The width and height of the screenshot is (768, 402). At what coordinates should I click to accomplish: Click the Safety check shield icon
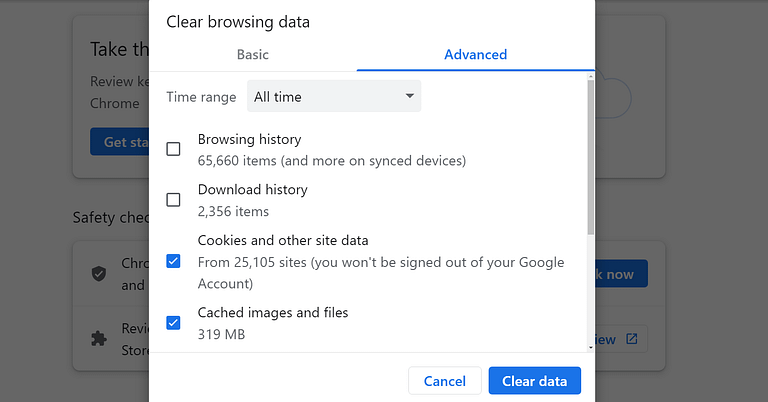99,273
